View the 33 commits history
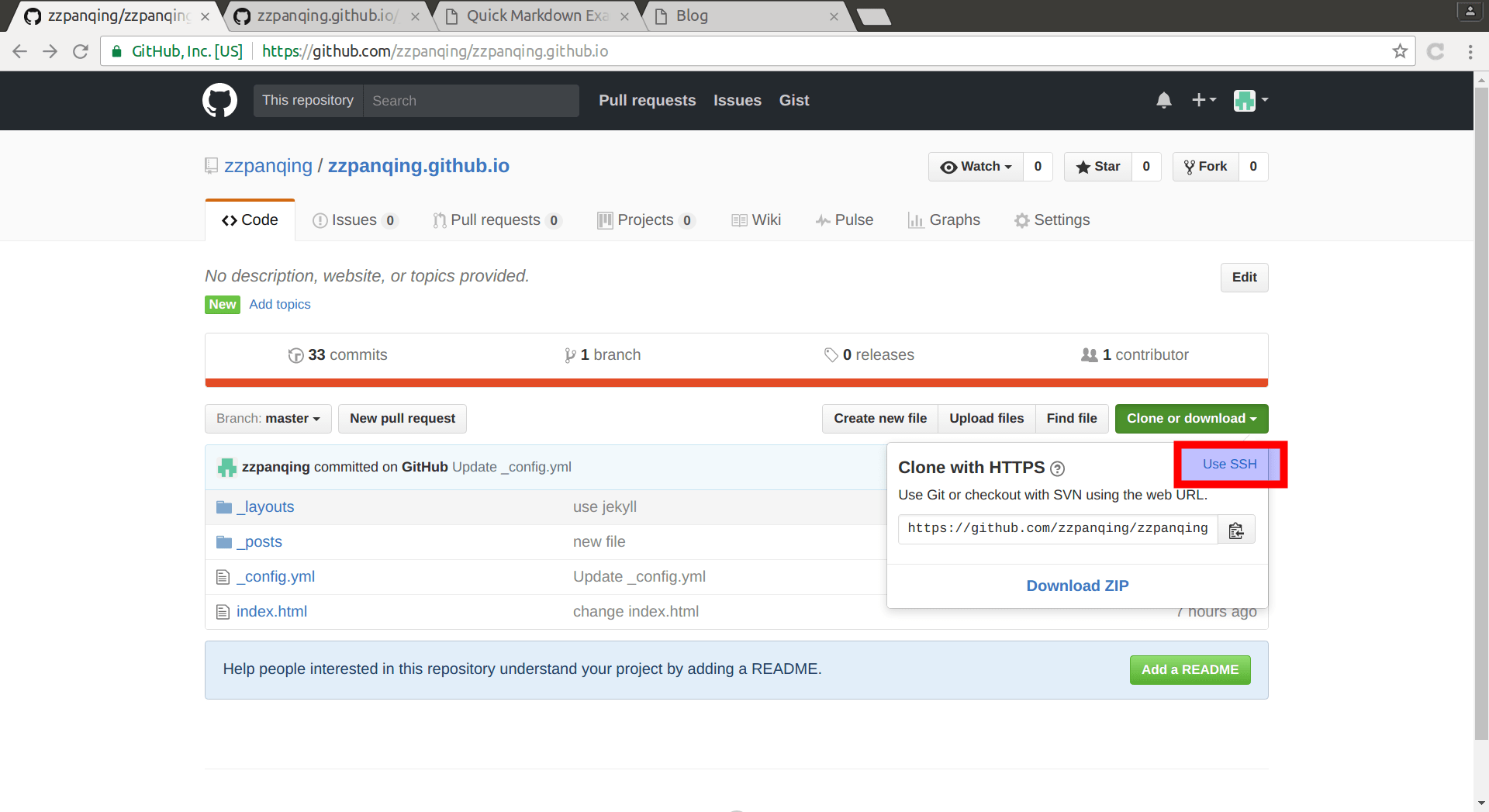The width and height of the screenshot is (1489, 812). [x=337, y=355]
